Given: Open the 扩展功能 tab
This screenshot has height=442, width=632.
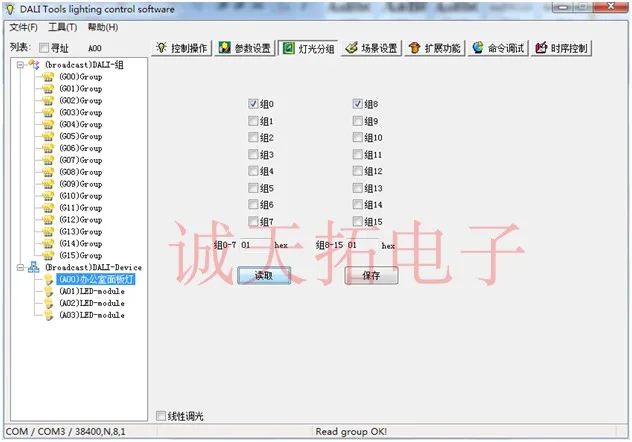Looking at the screenshot, I should [x=435, y=48].
